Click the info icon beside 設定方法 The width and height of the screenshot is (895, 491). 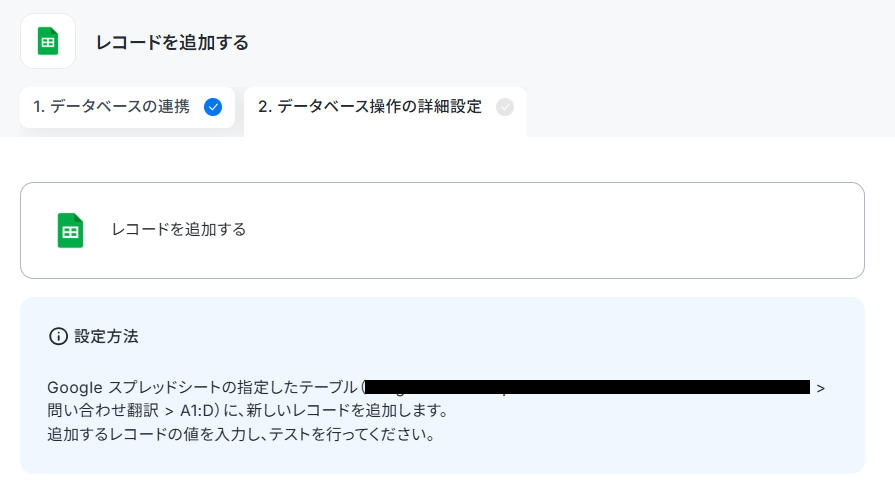[x=58, y=336]
